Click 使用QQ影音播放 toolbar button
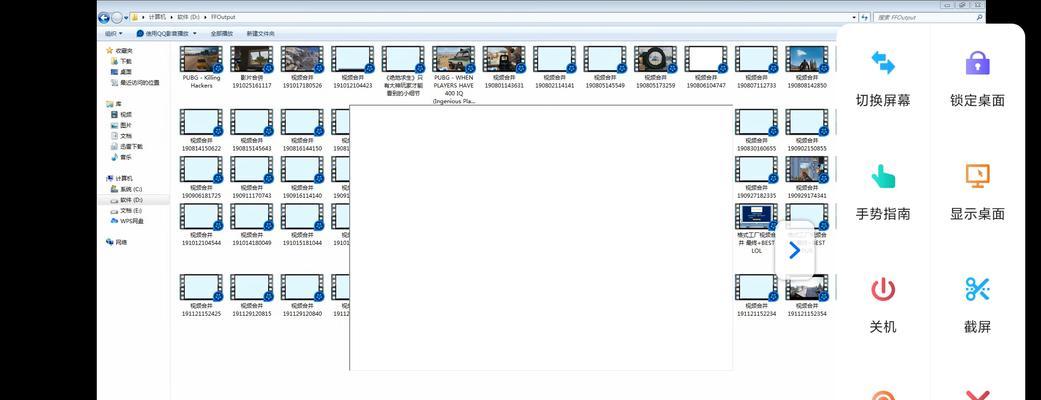Image resolution: width=1041 pixels, height=400 pixels. pyautogui.click(x=163, y=33)
